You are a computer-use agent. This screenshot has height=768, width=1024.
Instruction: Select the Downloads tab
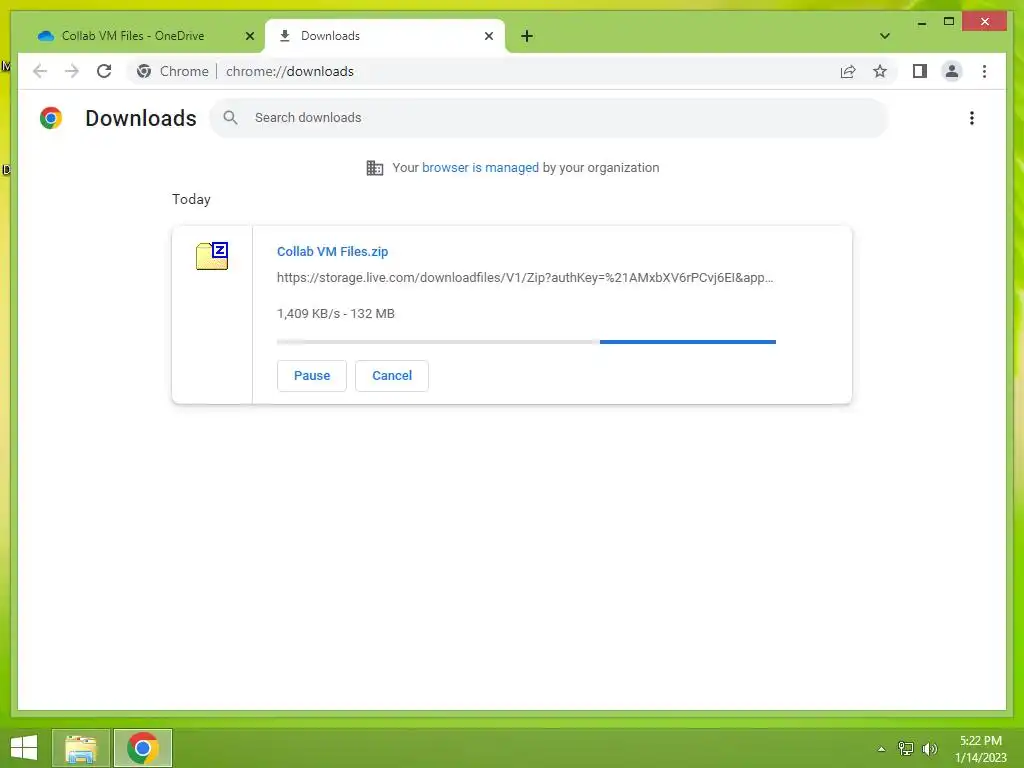coord(385,36)
